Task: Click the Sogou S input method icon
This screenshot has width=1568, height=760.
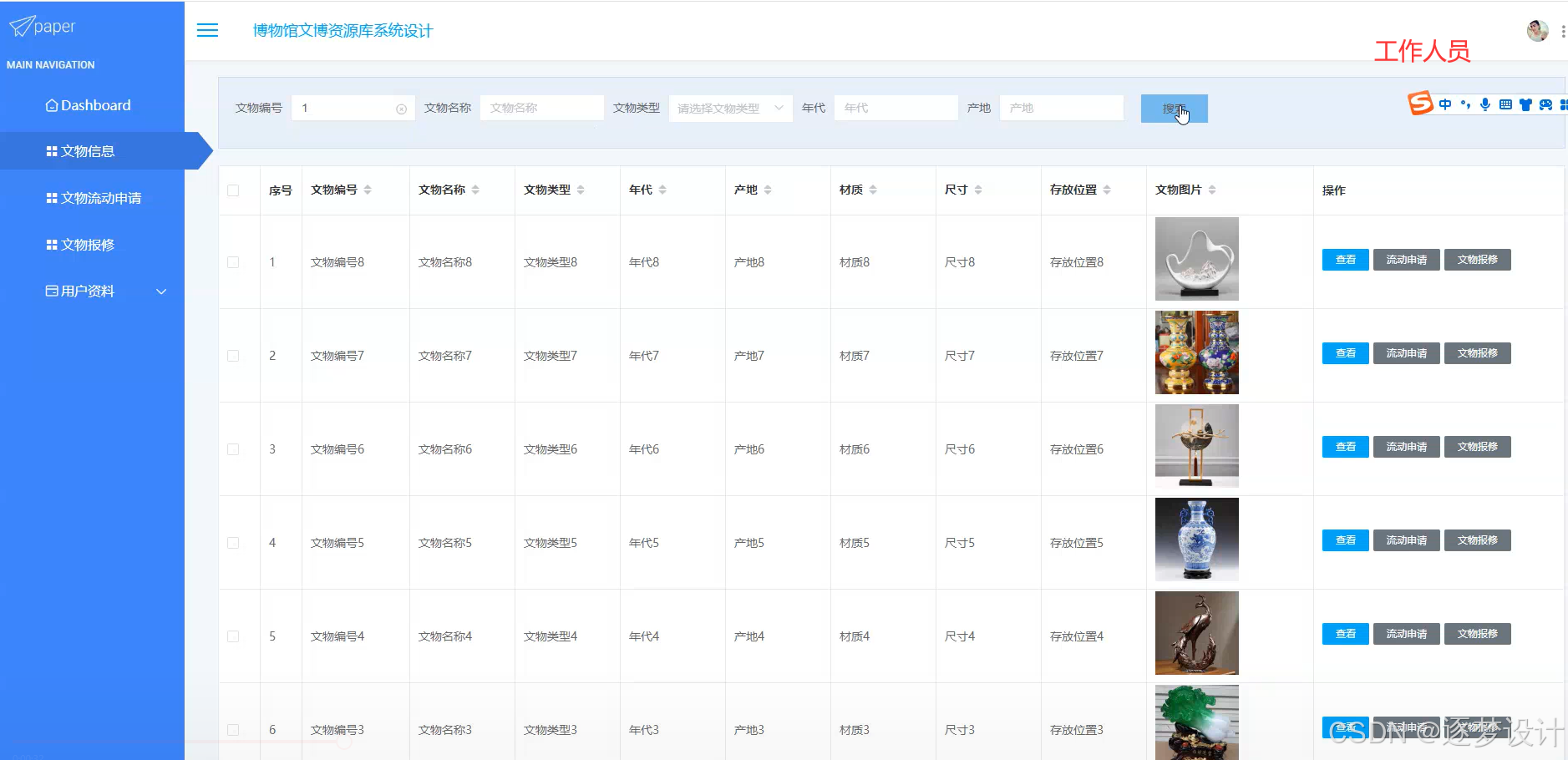Action: click(x=1420, y=104)
